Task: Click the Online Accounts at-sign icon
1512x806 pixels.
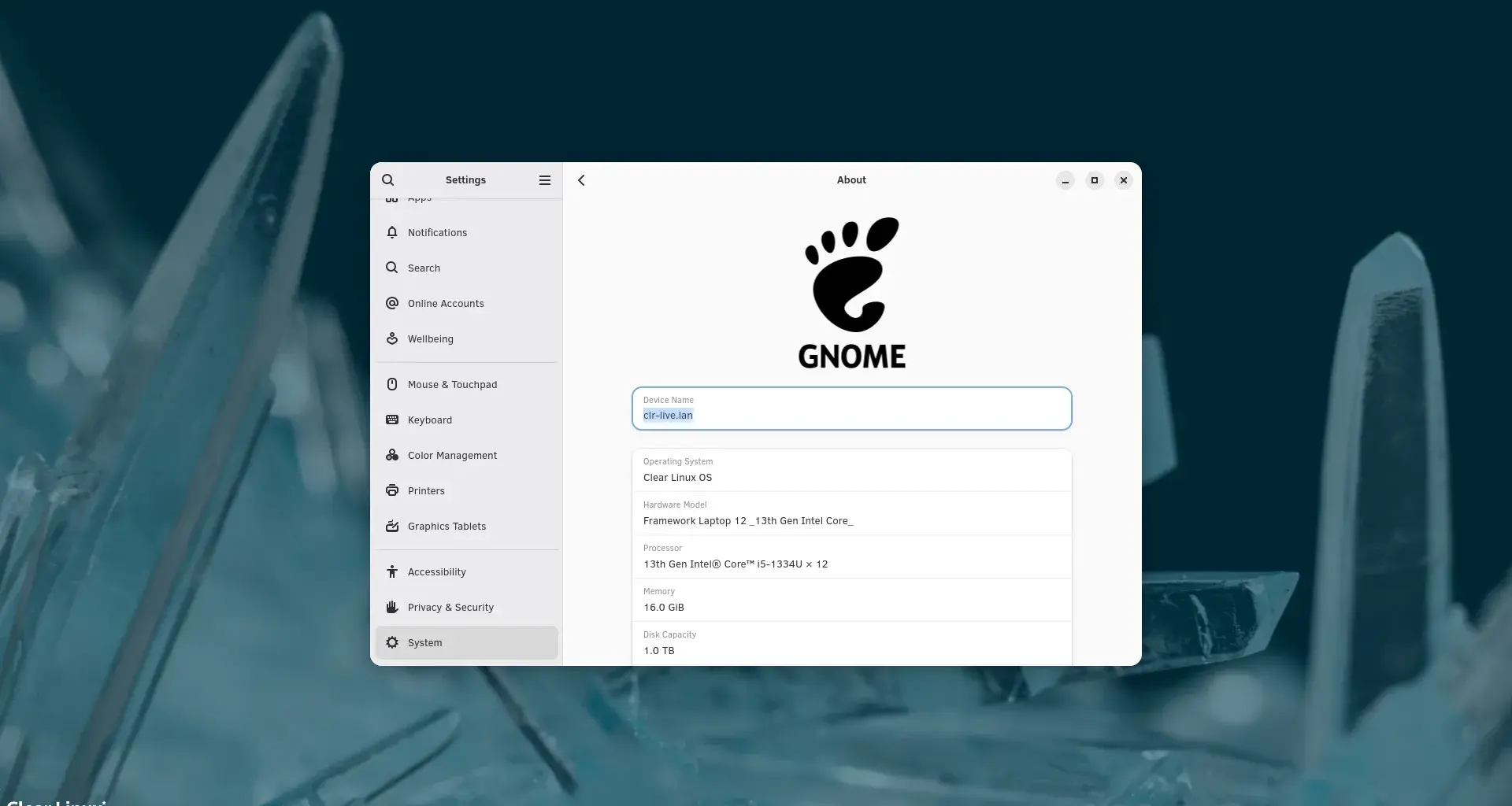Action: pos(392,303)
